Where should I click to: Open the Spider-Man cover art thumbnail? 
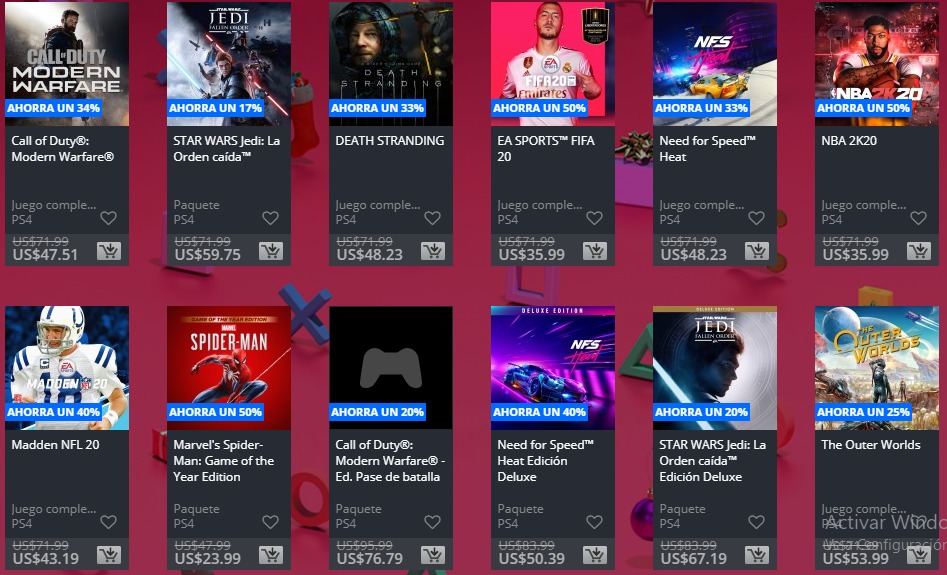pos(229,368)
